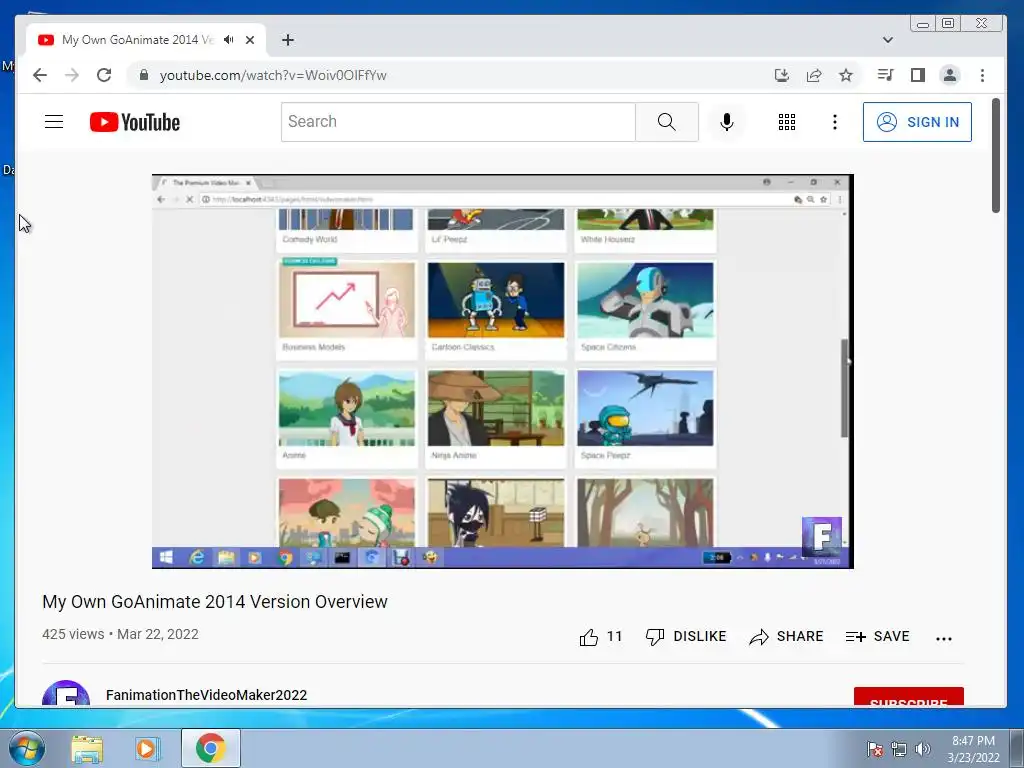Click the video player area
Image resolution: width=1024 pixels, height=768 pixels.
click(x=502, y=371)
